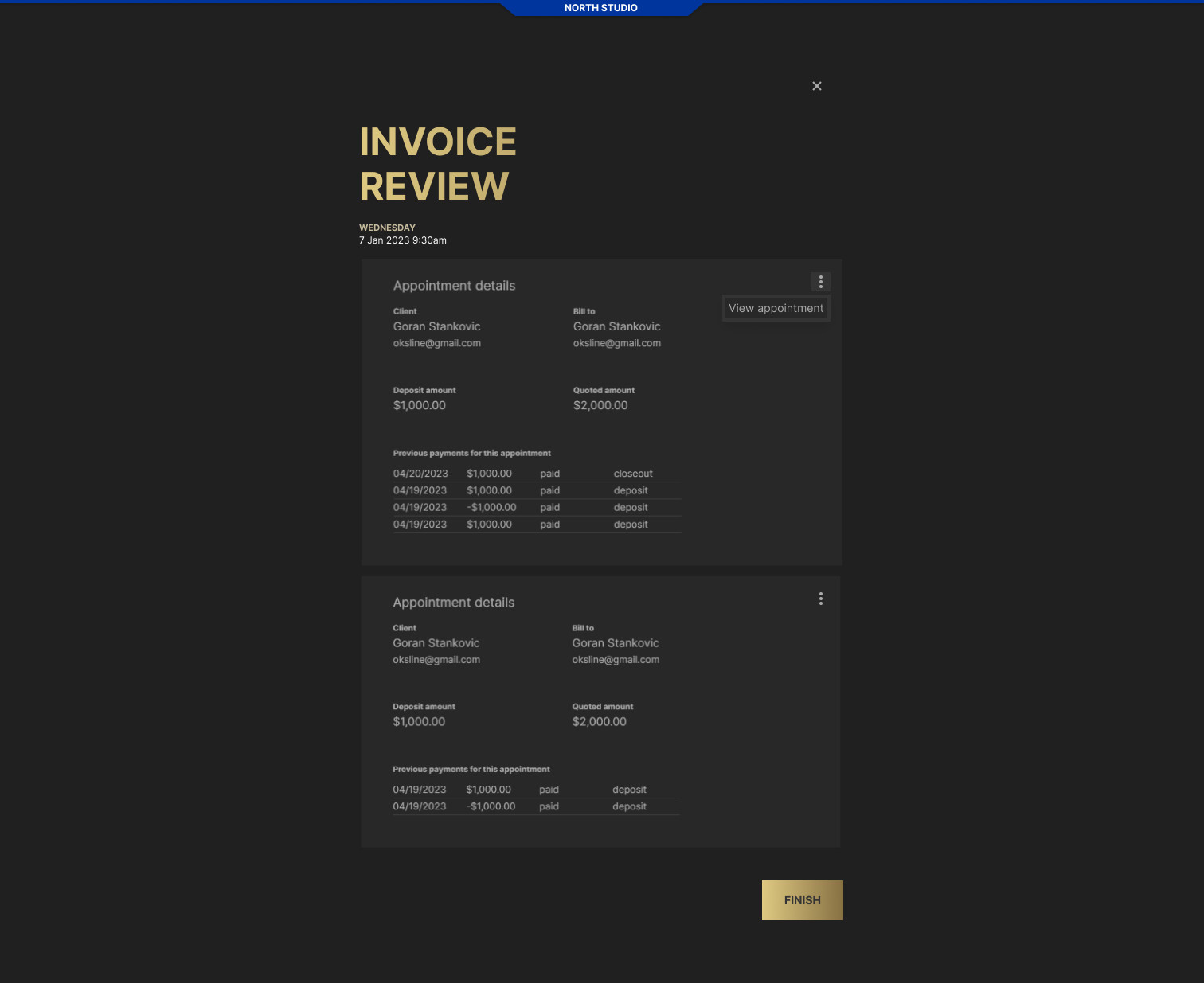Viewport: 1204px width, 983px height.
Task: Click the top card's "Appointment details" heading
Action: pos(455,286)
